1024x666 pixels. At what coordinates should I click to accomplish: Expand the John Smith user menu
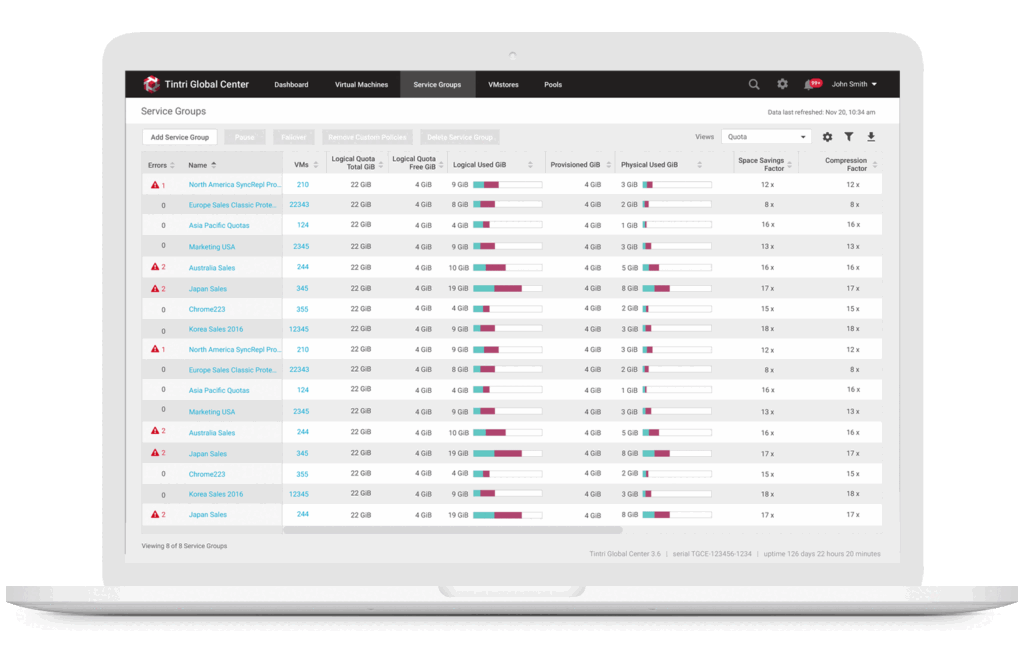click(x=854, y=84)
